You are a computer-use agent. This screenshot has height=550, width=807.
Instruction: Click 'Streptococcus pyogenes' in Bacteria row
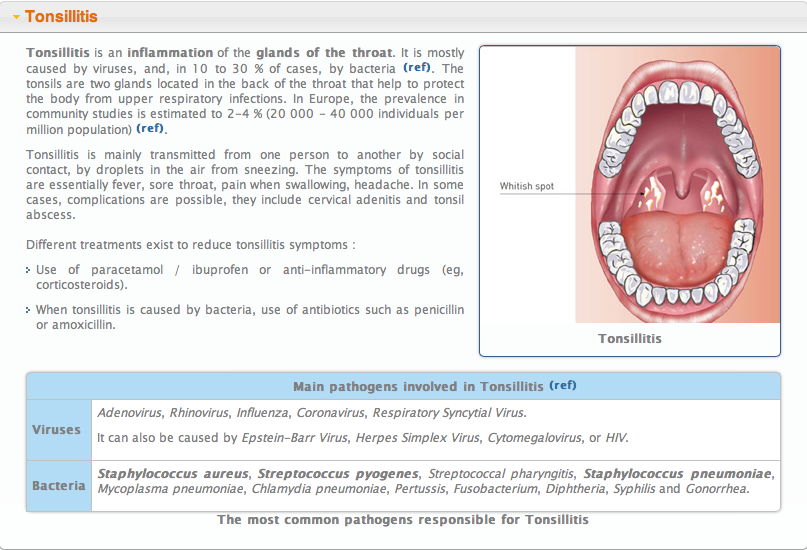click(x=338, y=473)
